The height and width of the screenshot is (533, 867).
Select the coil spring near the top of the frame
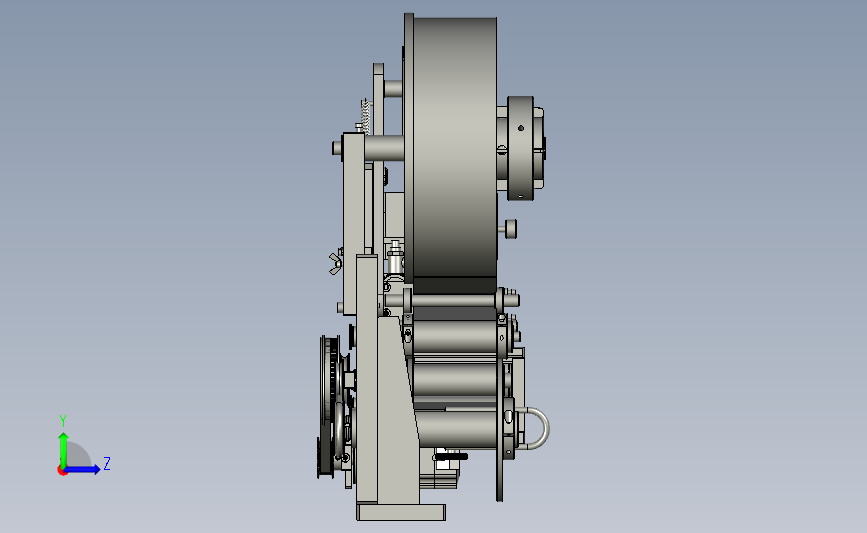(x=365, y=115)
